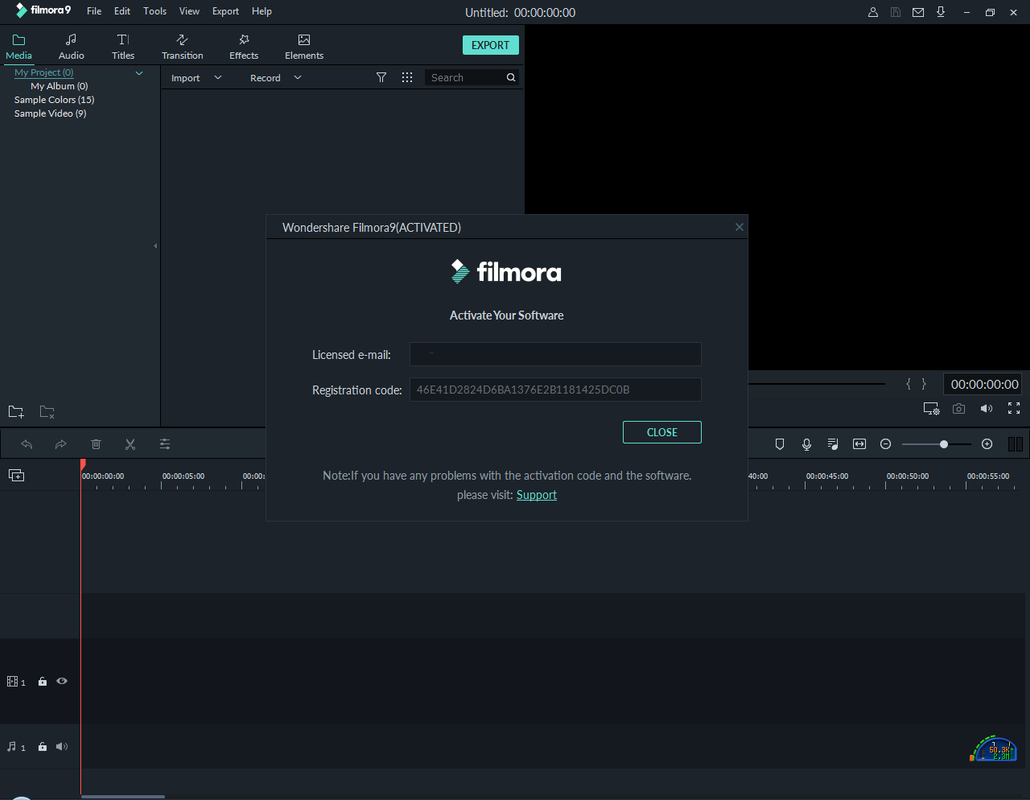Zoom out the timeline with minus
This screenshot has height=800, width=1030.
[885, 444]
